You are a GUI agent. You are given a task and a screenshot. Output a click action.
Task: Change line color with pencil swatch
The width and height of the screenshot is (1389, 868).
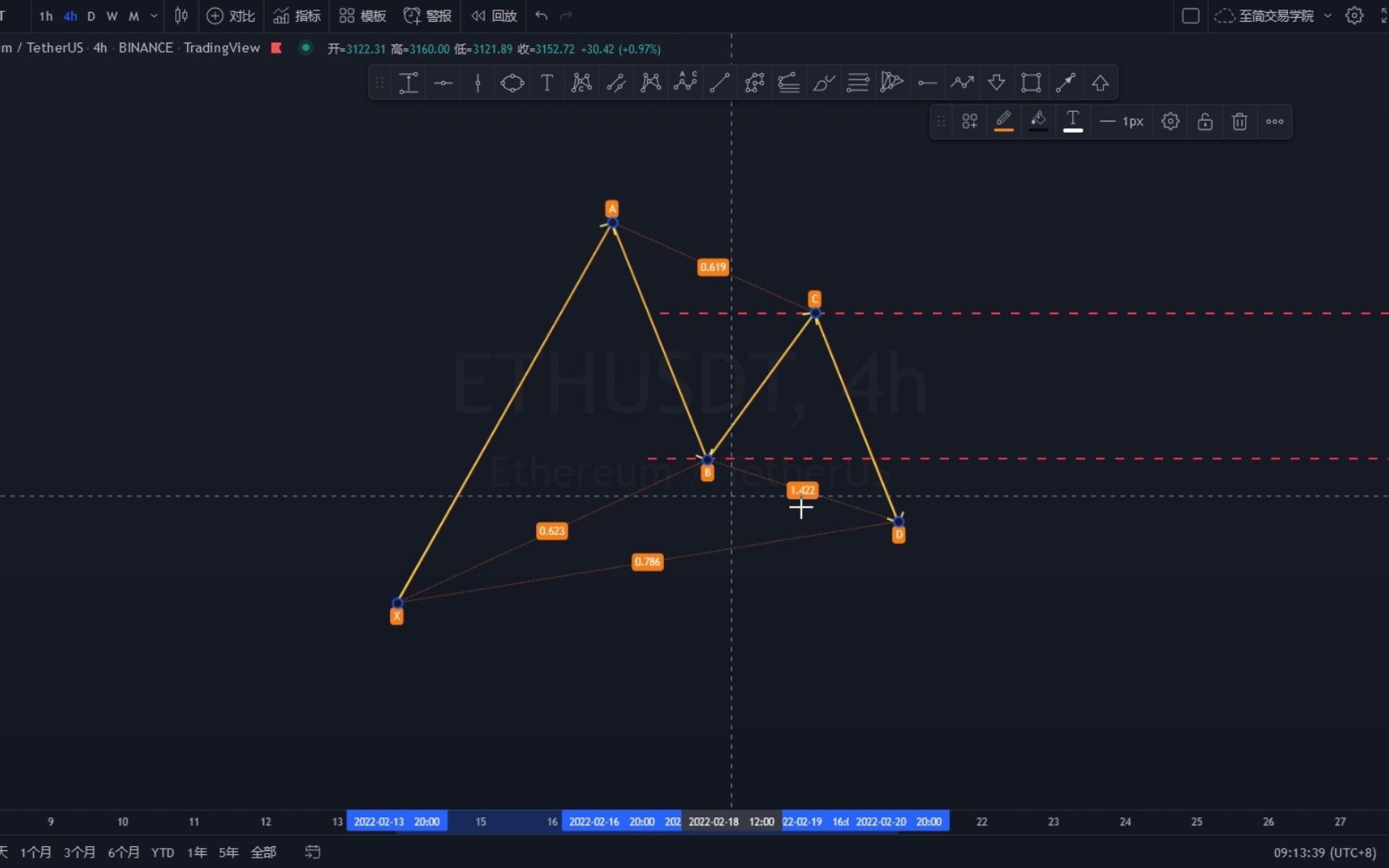click(1004, 121)
